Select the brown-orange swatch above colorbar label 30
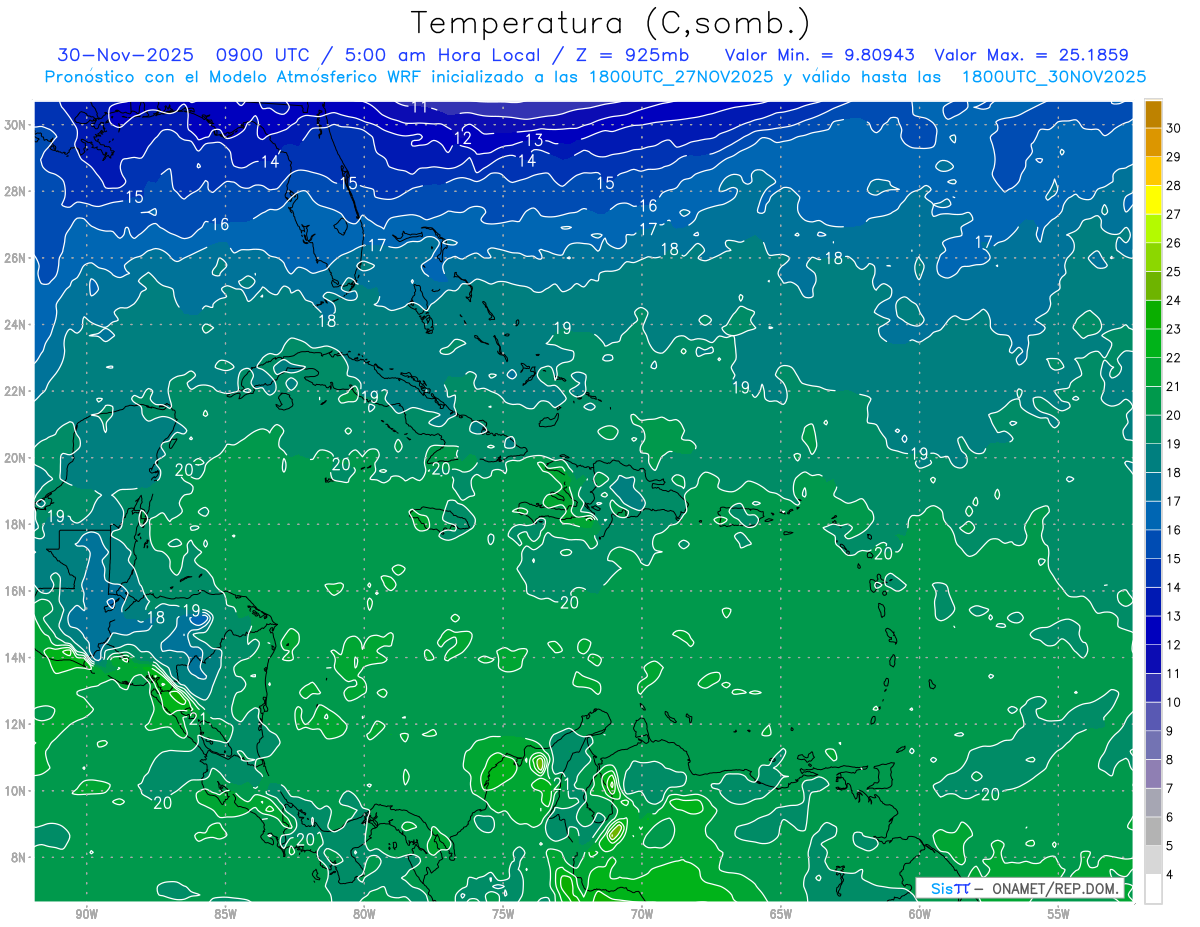1200x927 pixels. pyautogui.click(x=1153, y=114)
